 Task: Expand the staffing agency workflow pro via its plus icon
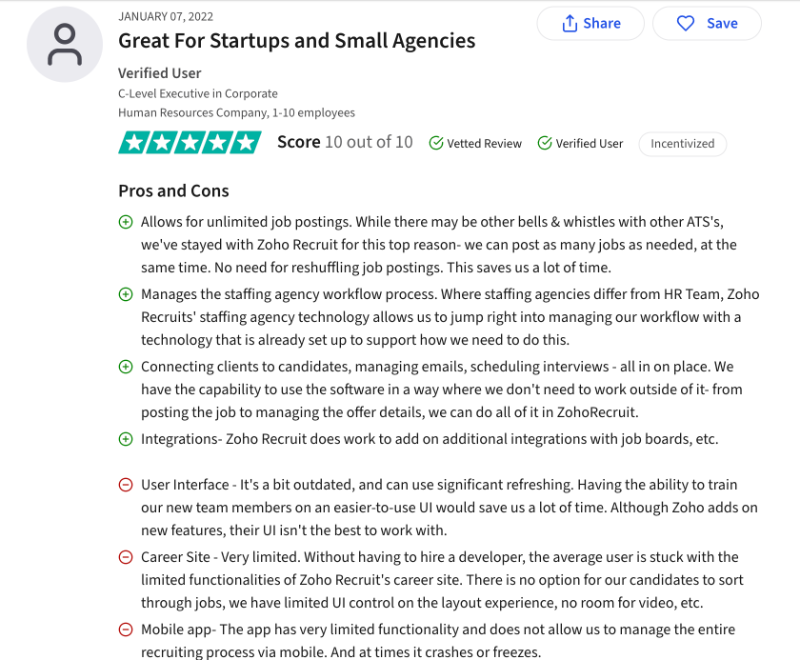(125, 294)
